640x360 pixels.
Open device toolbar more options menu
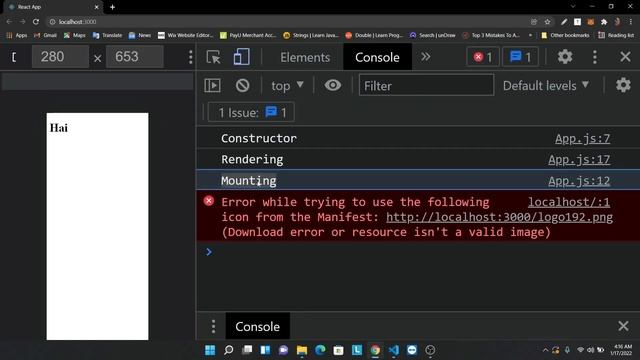190,57
